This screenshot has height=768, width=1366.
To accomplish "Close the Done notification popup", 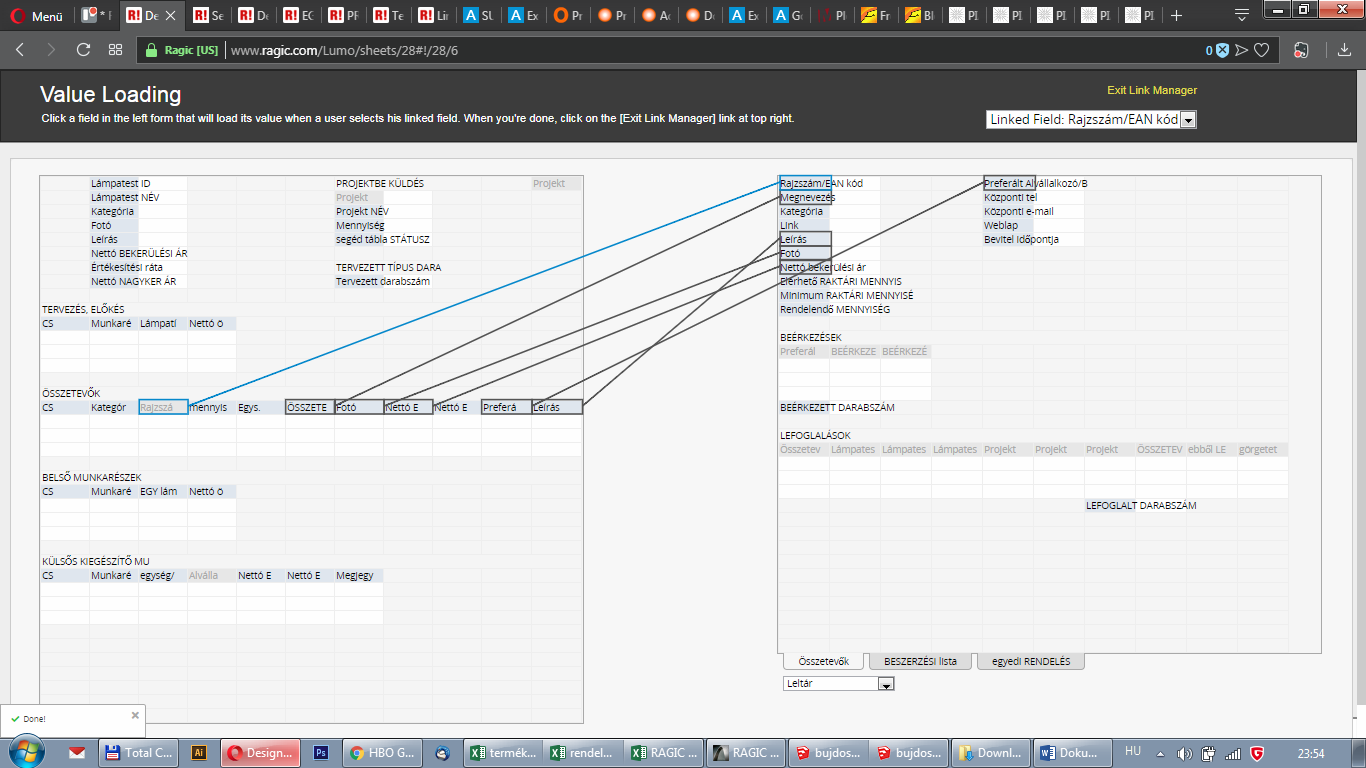I will point(135,715).
